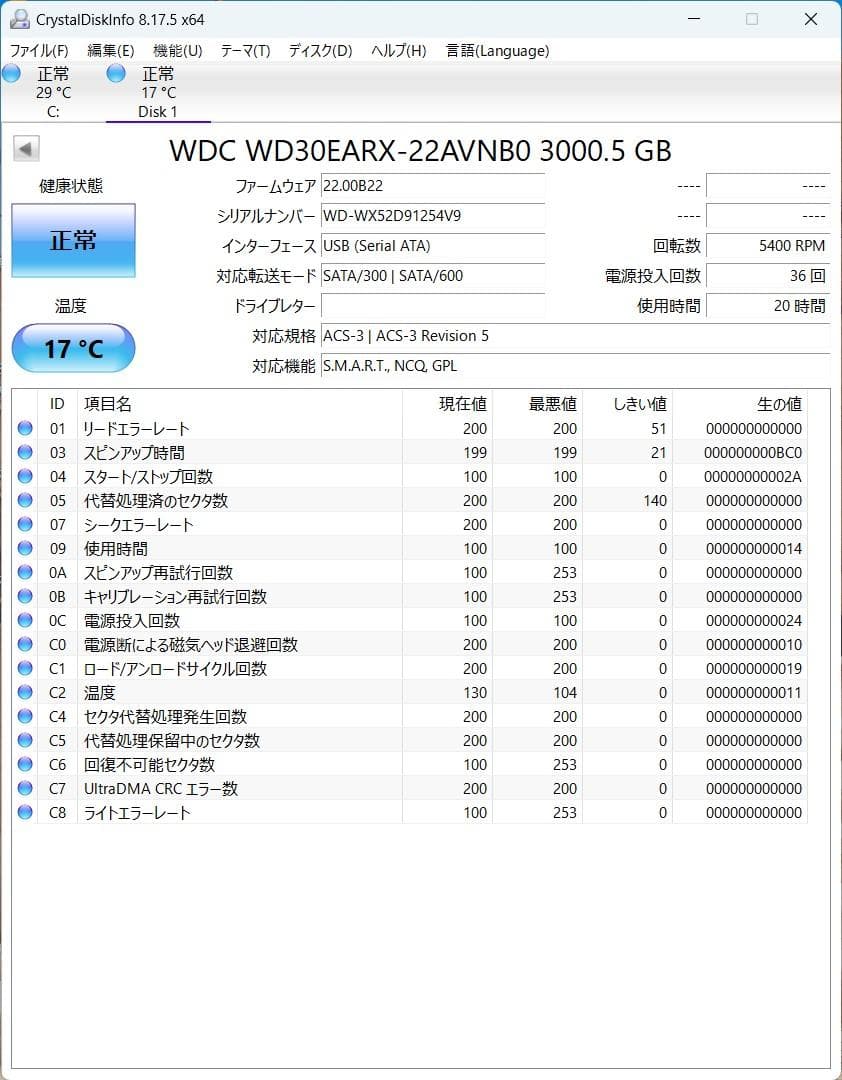Viewport: 842px width, 1080px height.
Task: Click the health lamp icon above the C: drive
Action: pyautogui.click(x=12, y=73)
